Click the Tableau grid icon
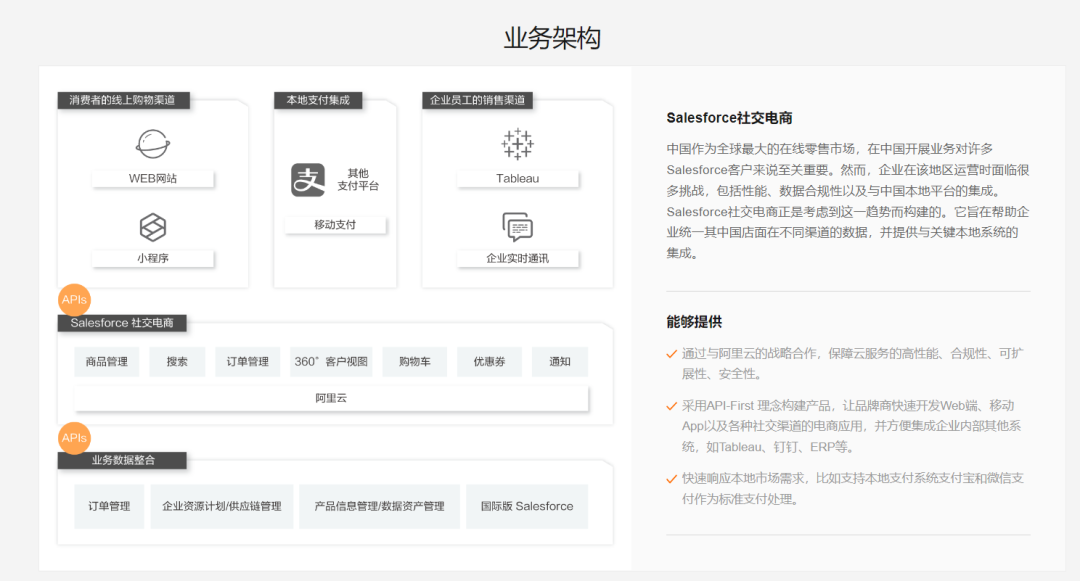 coord(518,143)
